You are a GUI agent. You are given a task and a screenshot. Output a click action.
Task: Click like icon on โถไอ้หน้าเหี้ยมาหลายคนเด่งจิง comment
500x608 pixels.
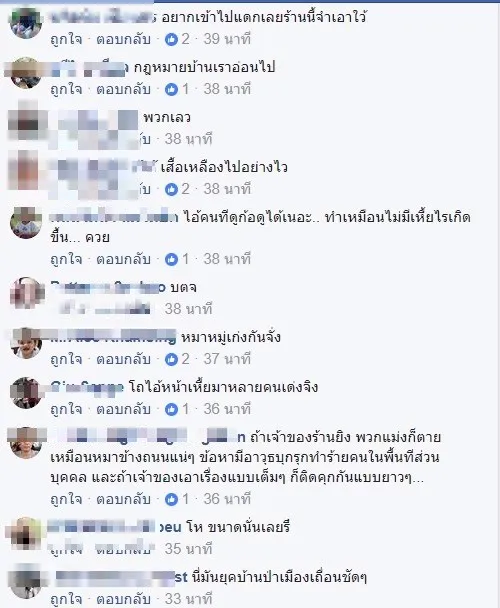click(171, 409)
